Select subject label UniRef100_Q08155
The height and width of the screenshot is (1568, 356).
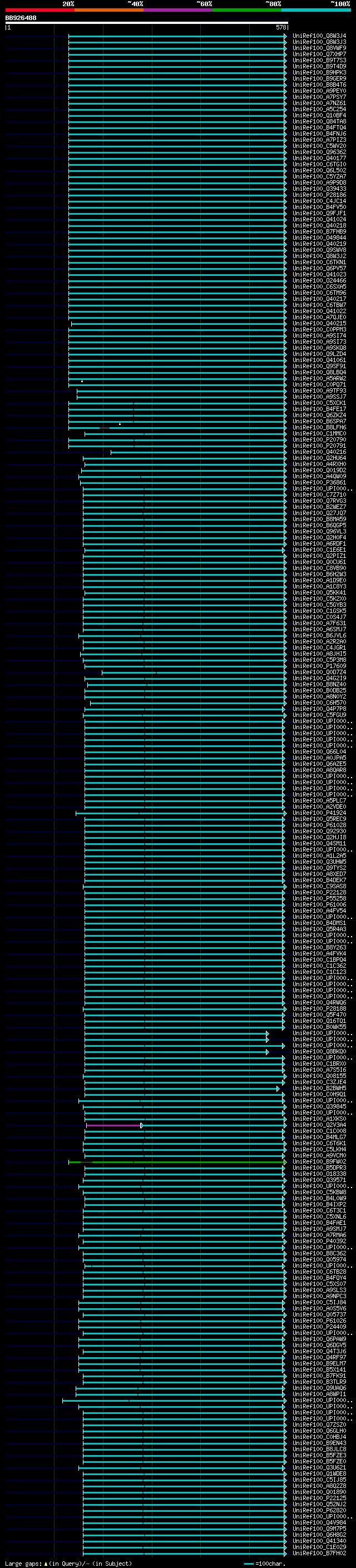319,1076
